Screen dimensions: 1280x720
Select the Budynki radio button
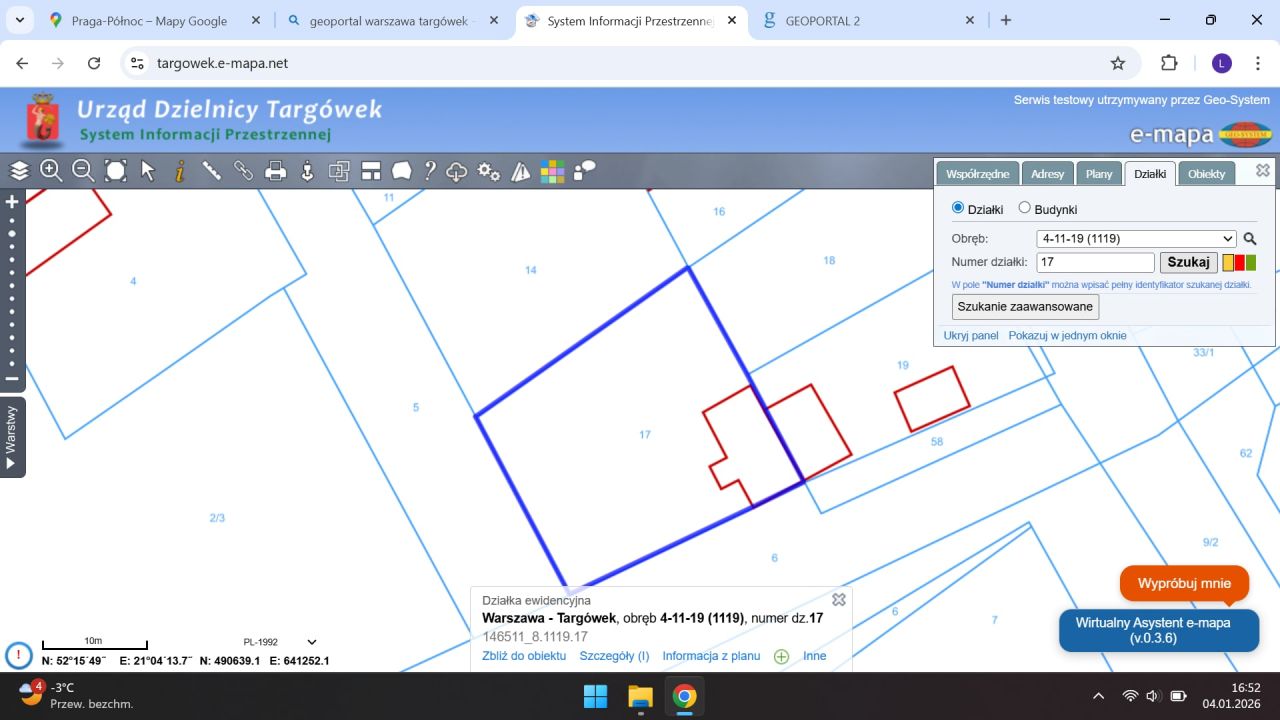1024,208
